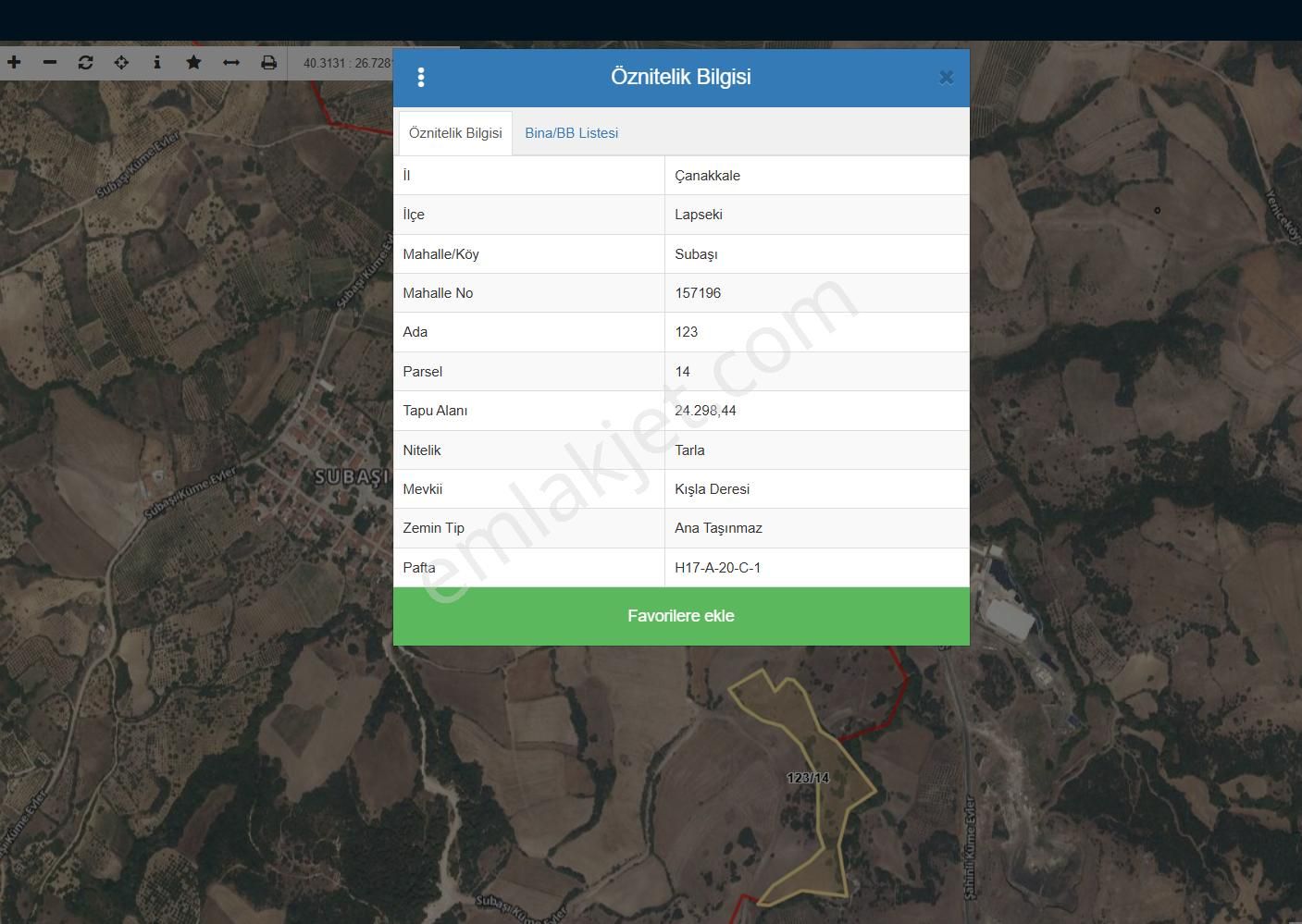Click the Mahalle/Köy row label
This screenshot has height=924, width=1302.
(x=440, y=254)
